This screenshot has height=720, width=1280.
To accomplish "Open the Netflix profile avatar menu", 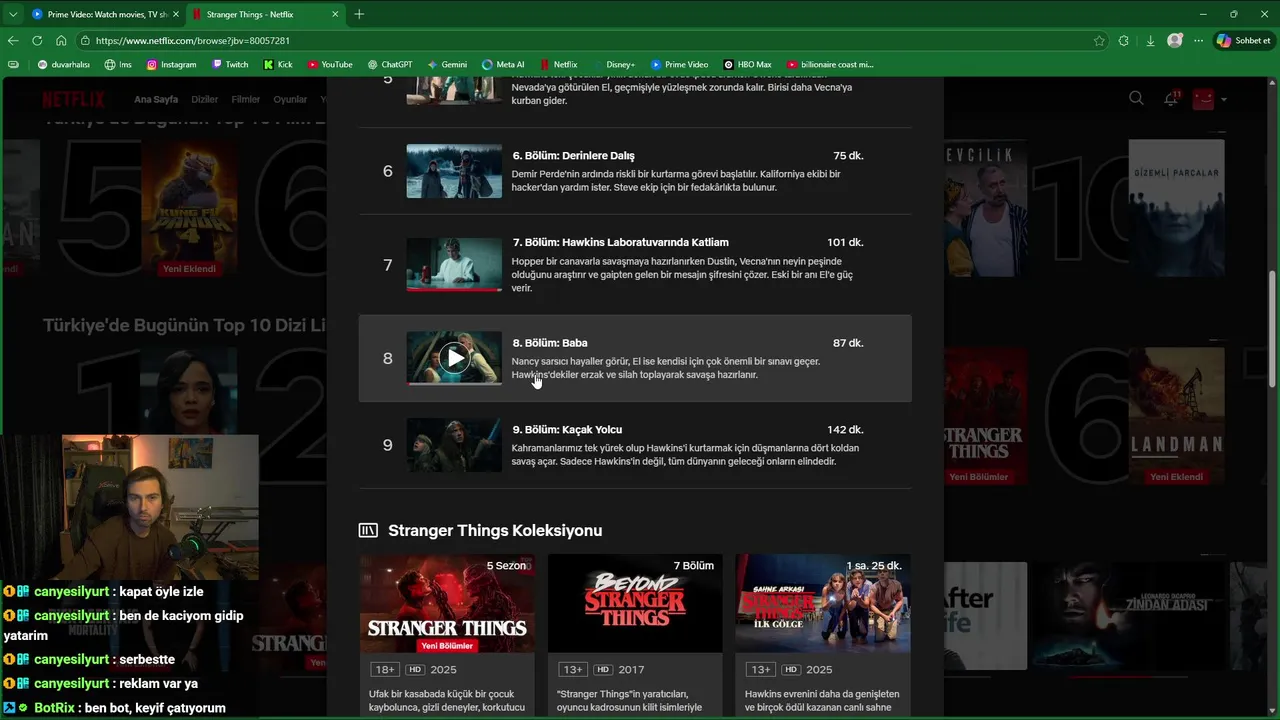I will pyautogui.click(x=1203, y=98).
